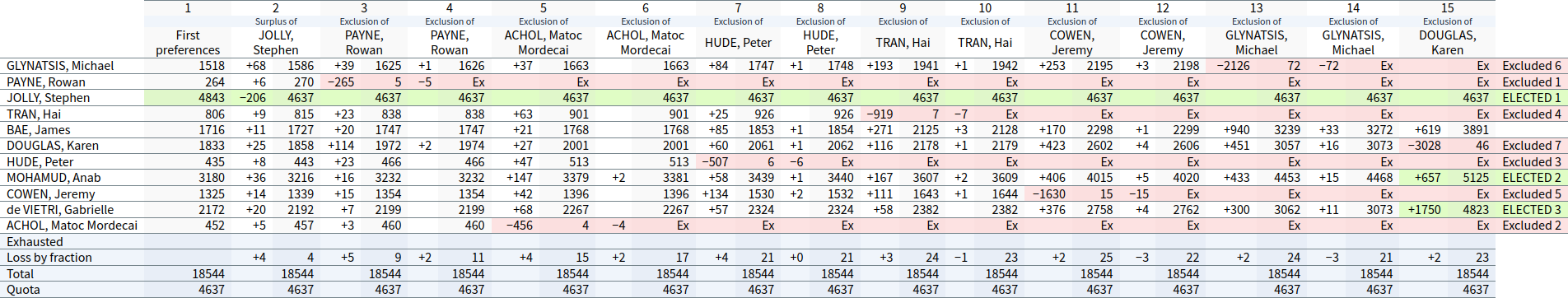Image resolution: width=1568 pixels, height=298 pixels.
Task: Click the Loss by fraction row label
Action: [49, 258]
